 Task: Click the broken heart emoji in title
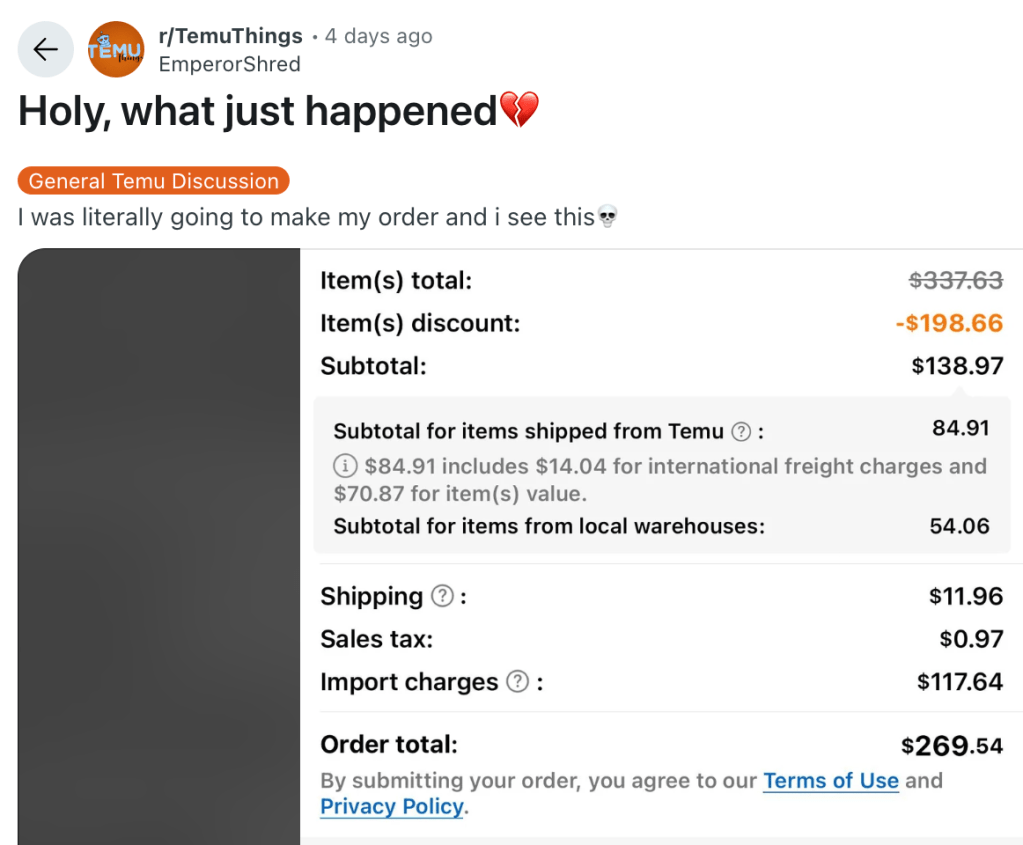(x=519, y=110)
